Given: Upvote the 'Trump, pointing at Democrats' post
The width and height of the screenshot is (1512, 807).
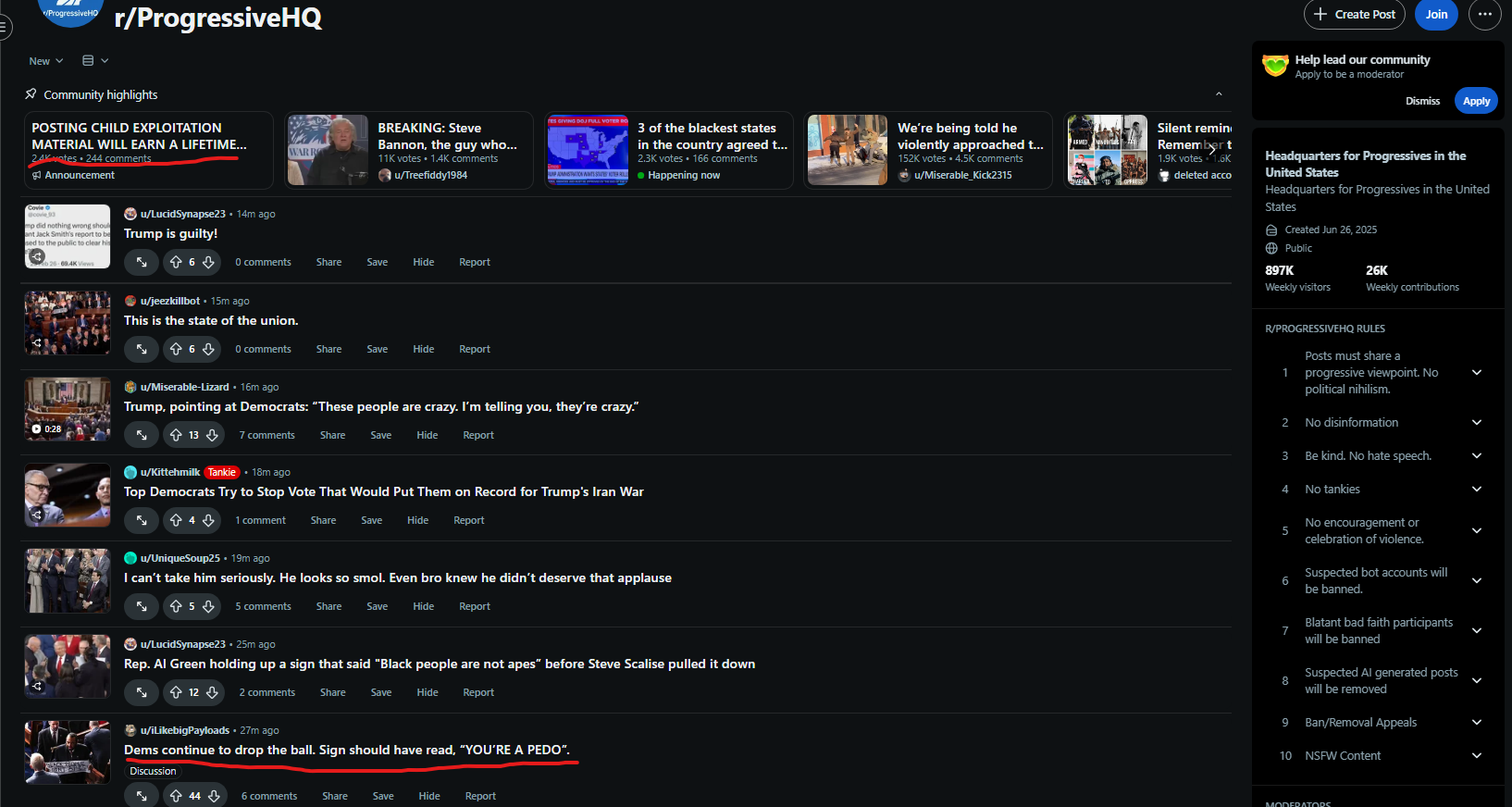Looking at the screenshot, I should click(x=176, y=435).
